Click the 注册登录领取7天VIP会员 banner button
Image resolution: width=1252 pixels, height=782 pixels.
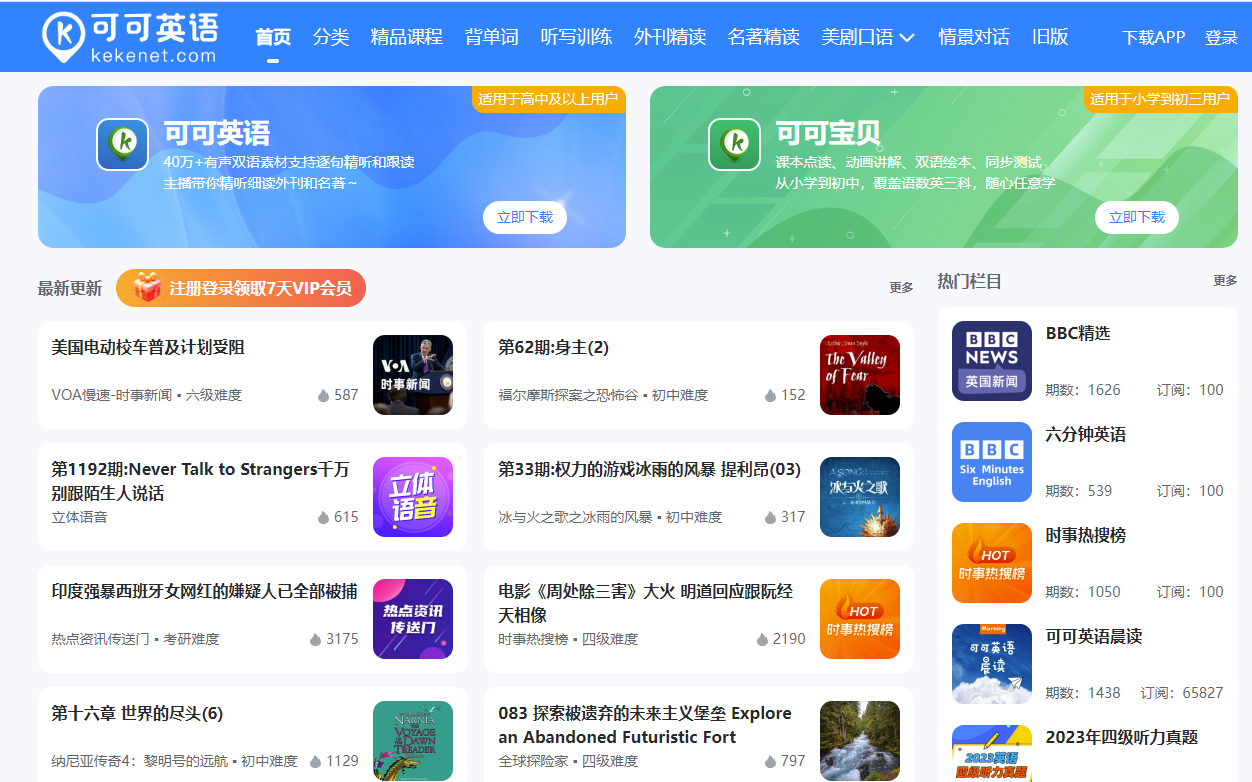pos(241,288)
